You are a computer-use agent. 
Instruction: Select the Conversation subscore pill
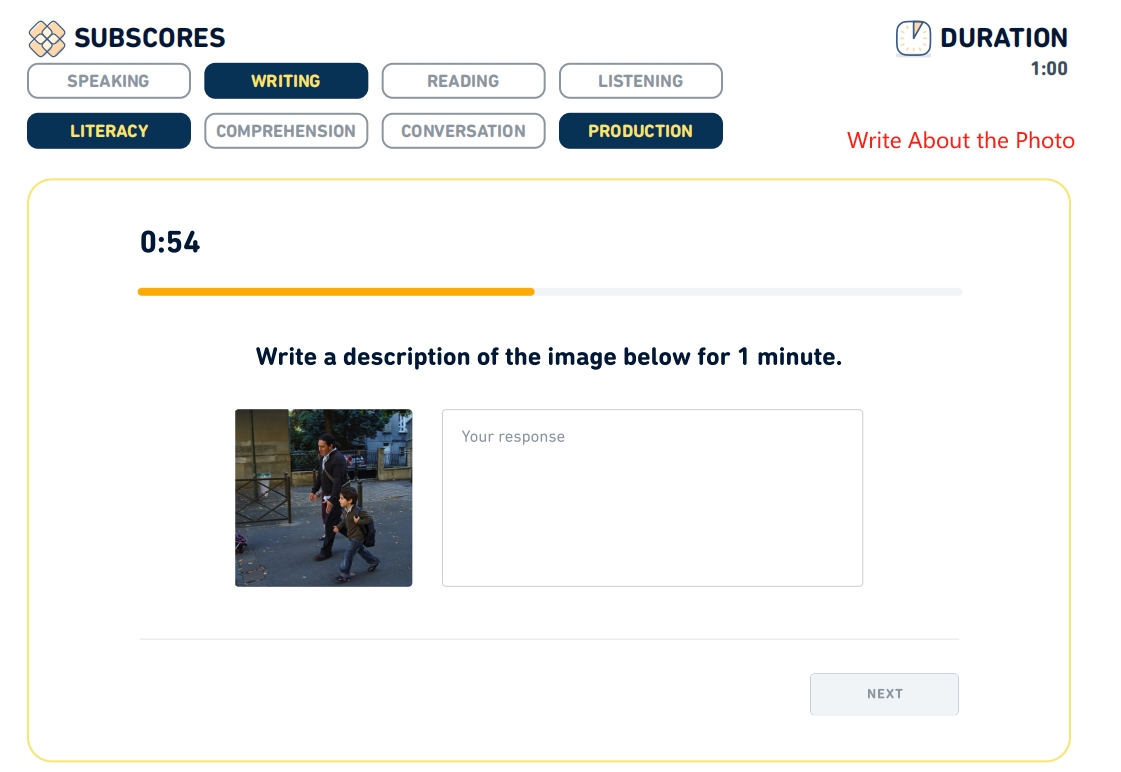point(463,131)
